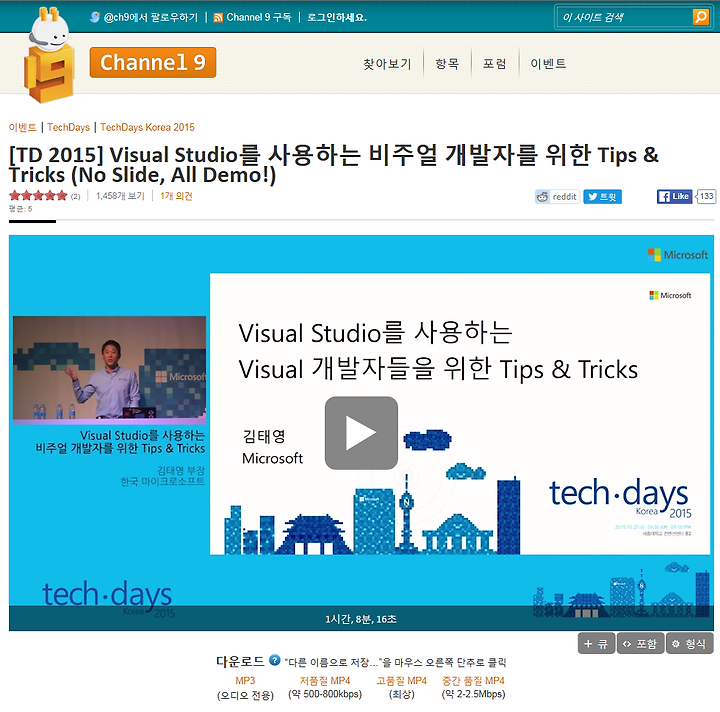Click the Facebook Like button
This screenshot has height=712, width=720.
[x=674, y=196]
